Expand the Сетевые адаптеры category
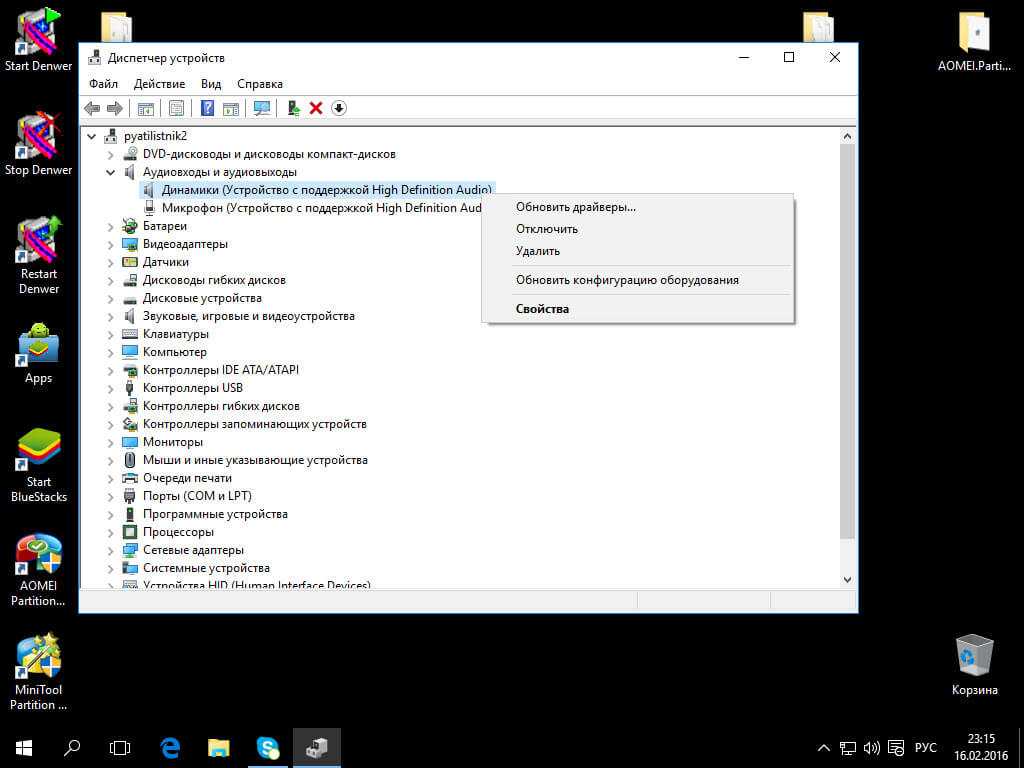Image resolution: width=1024 pixels, height=768 pixels. point(111,550)
